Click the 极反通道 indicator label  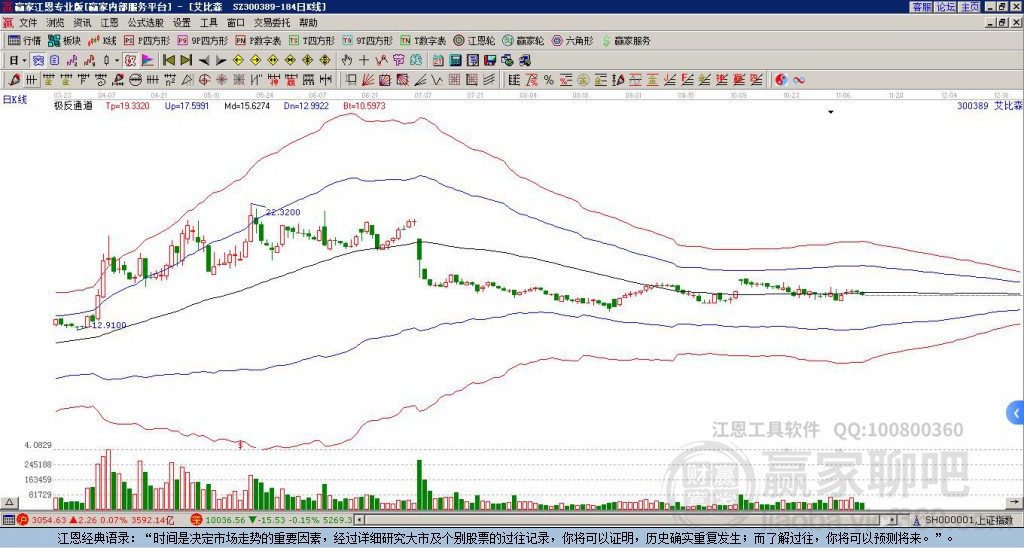pos(73,105)
